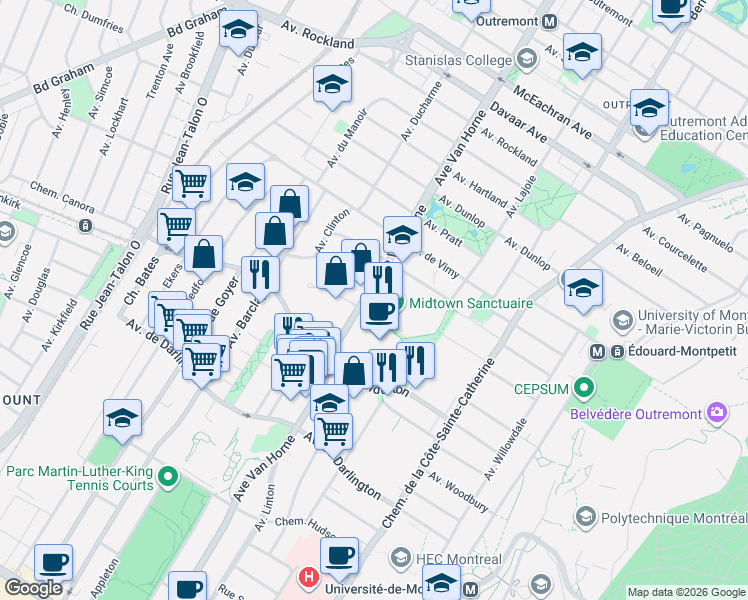Click the Av. Woodbury street label
Screen dimensions: 748x600
pyautogui.click(x=458, y=492)
